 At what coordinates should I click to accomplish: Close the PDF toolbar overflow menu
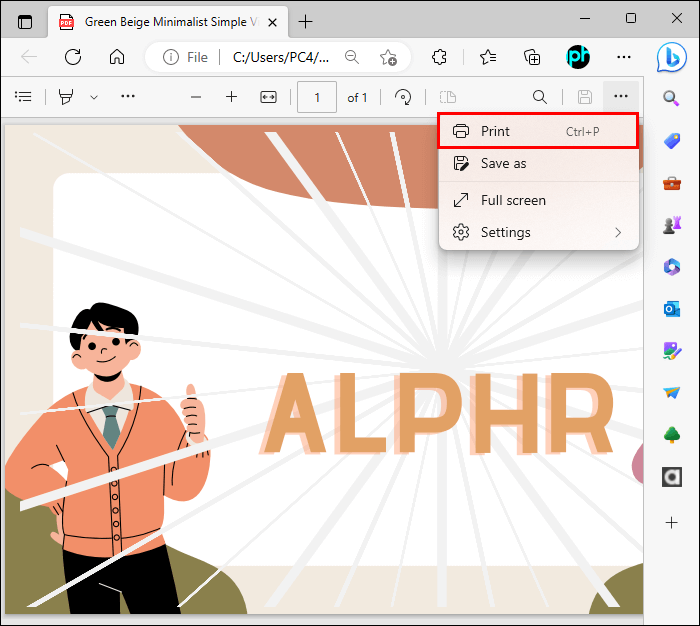621,96
